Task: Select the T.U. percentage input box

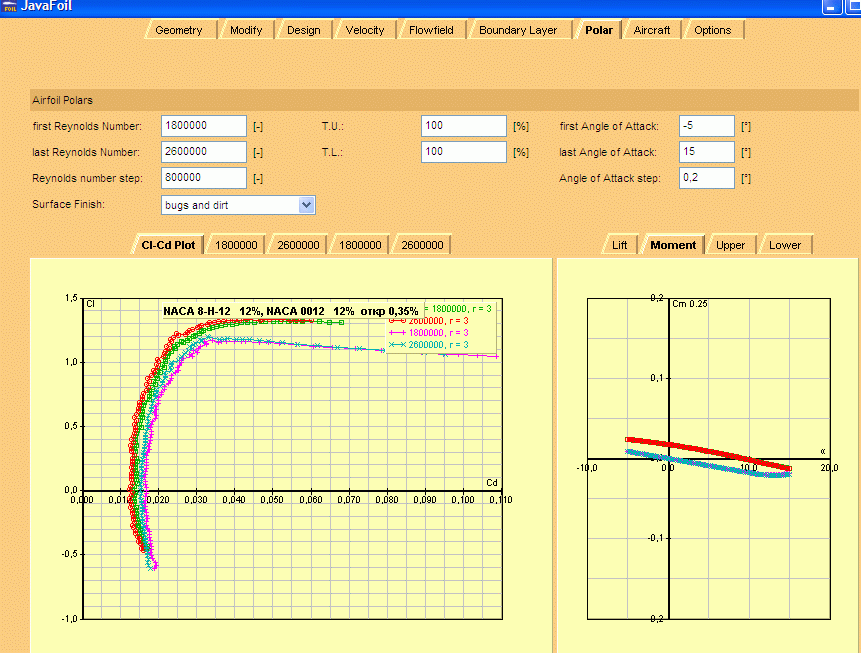Action: point(464,126)
